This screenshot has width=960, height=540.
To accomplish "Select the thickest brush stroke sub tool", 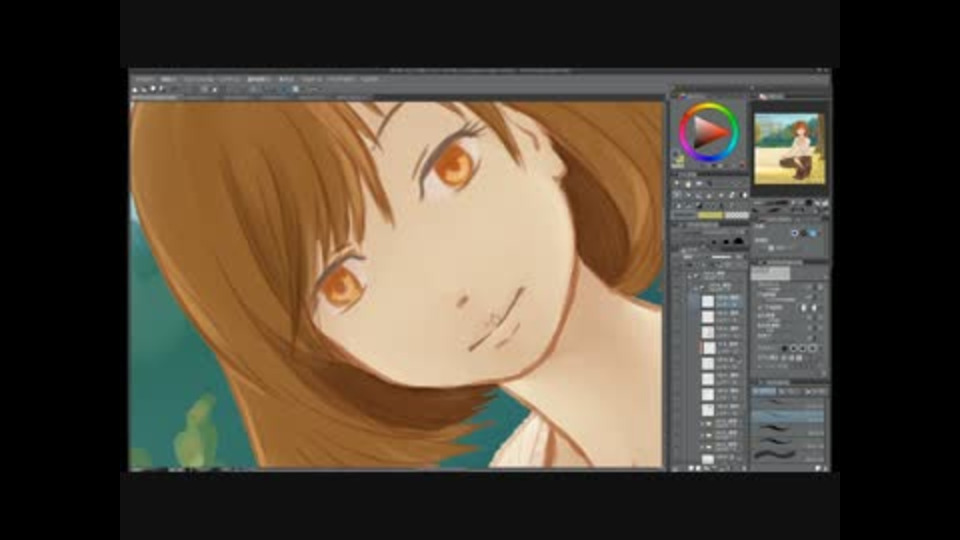I will pos(788,454).
